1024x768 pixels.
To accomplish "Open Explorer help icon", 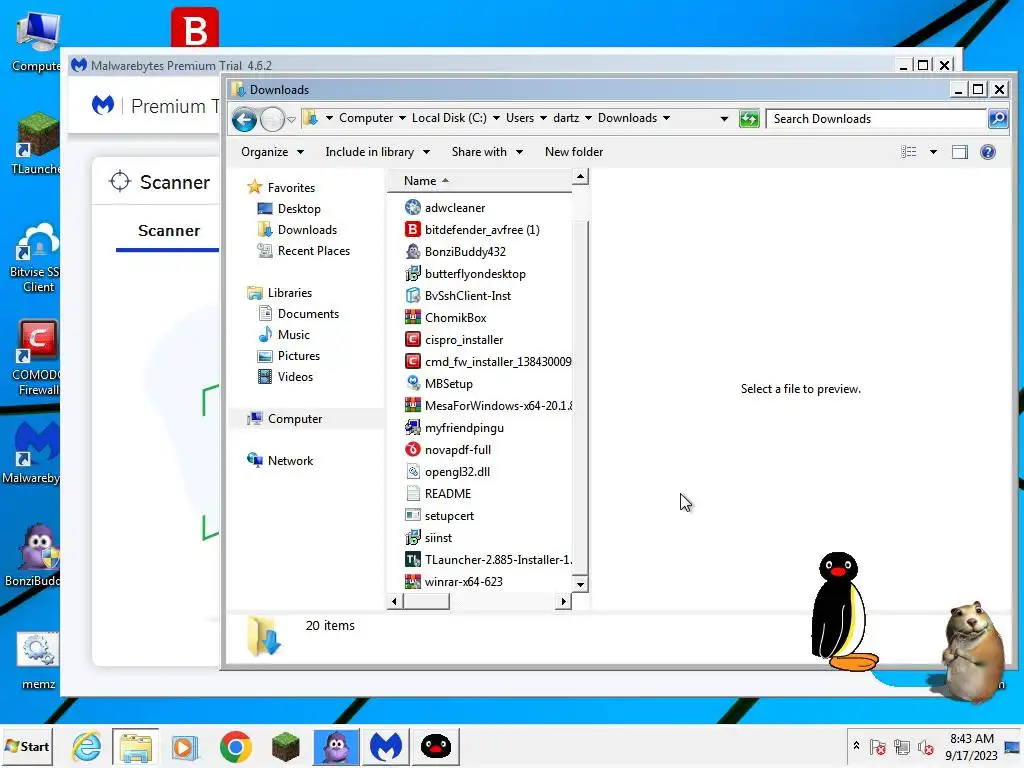I will [987, 152].
